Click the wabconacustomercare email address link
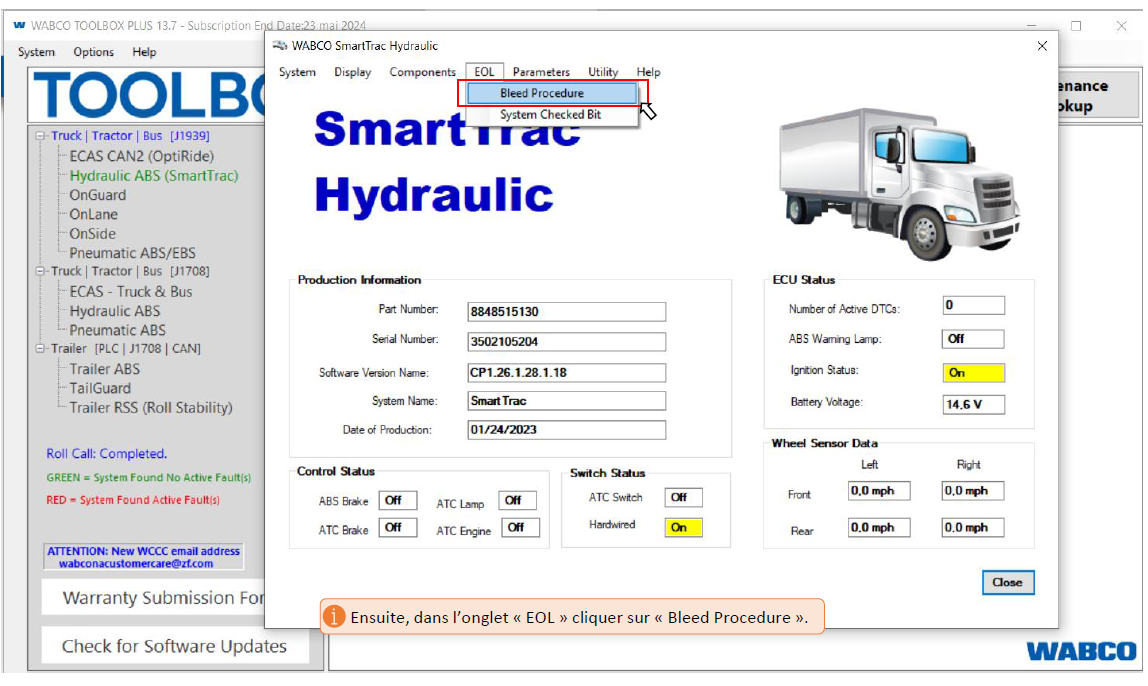The height and width of the screenshot is (686, 1148). tap(136, 563)
